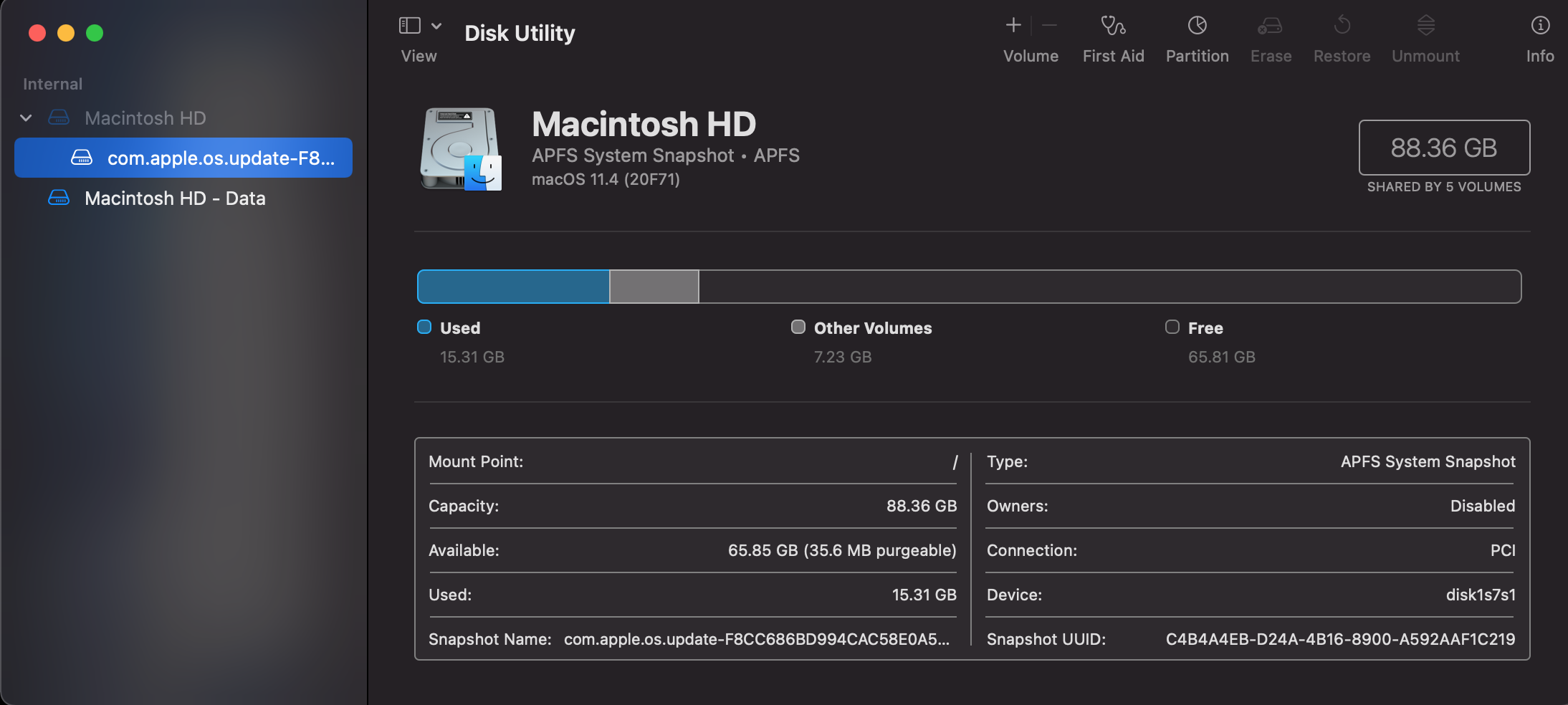Image resolution: width=1568 pixels, height=705 pixels.
Task: Click the Macintosh HD volume title
Action: 644,124
